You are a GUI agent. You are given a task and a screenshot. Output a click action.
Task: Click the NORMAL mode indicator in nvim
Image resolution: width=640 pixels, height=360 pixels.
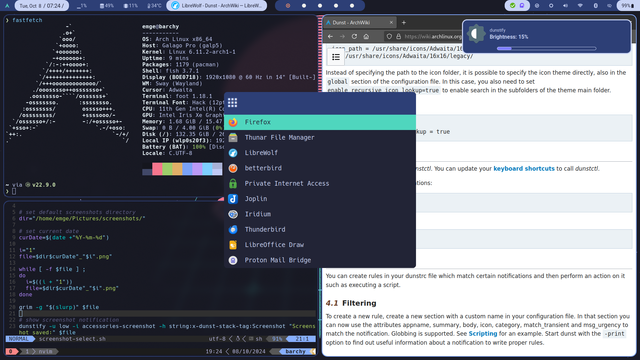(19, 339)
